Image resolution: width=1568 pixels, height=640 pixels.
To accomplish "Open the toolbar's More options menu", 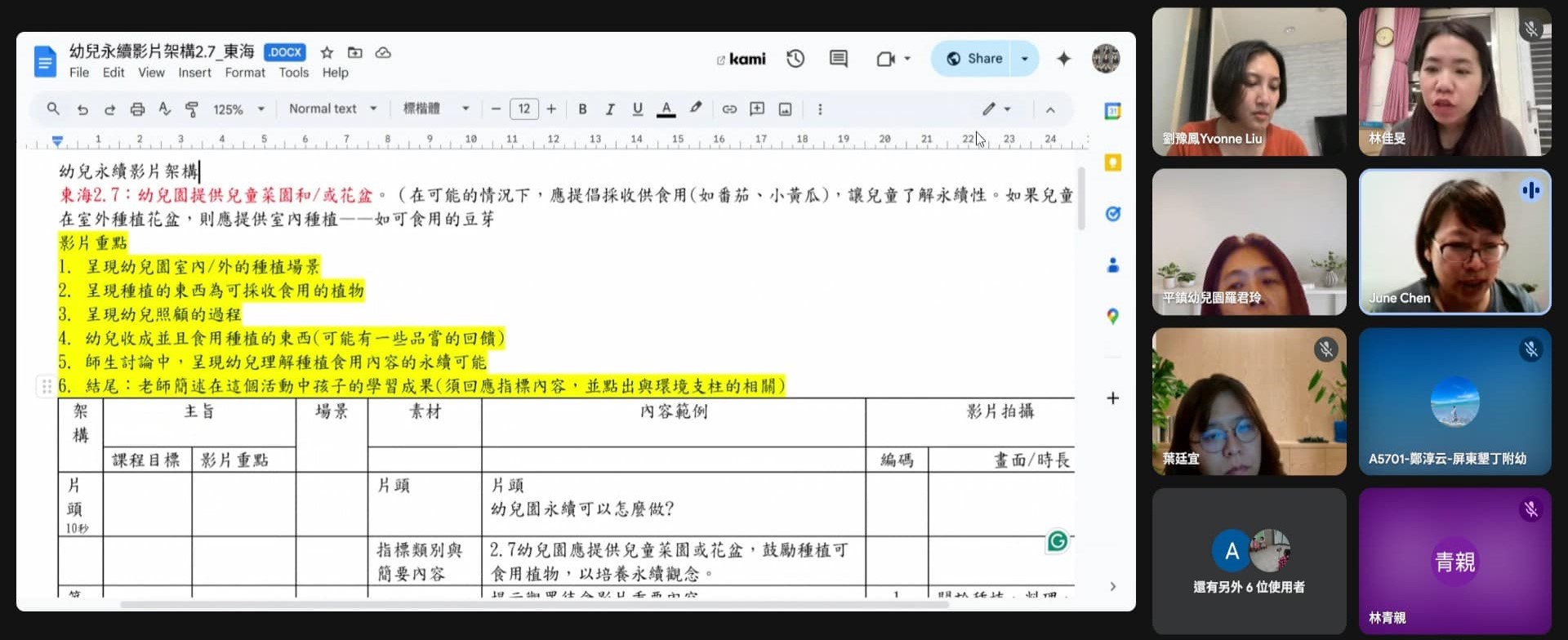I will click(x=820, y=109).
